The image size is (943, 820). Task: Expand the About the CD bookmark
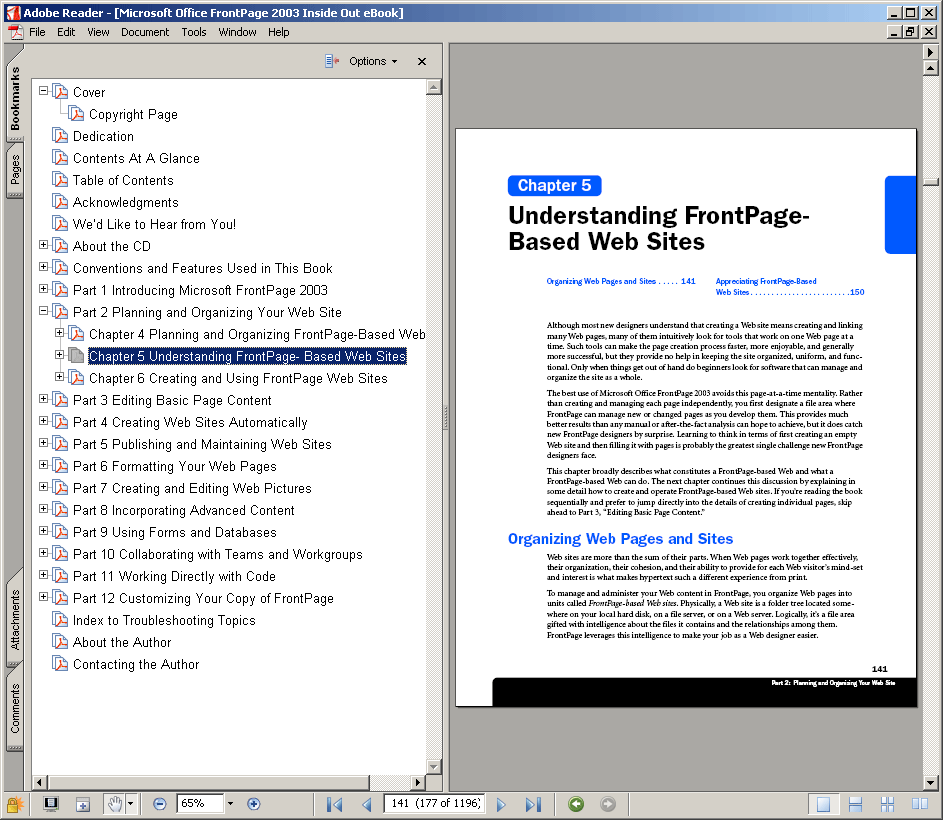43,245
